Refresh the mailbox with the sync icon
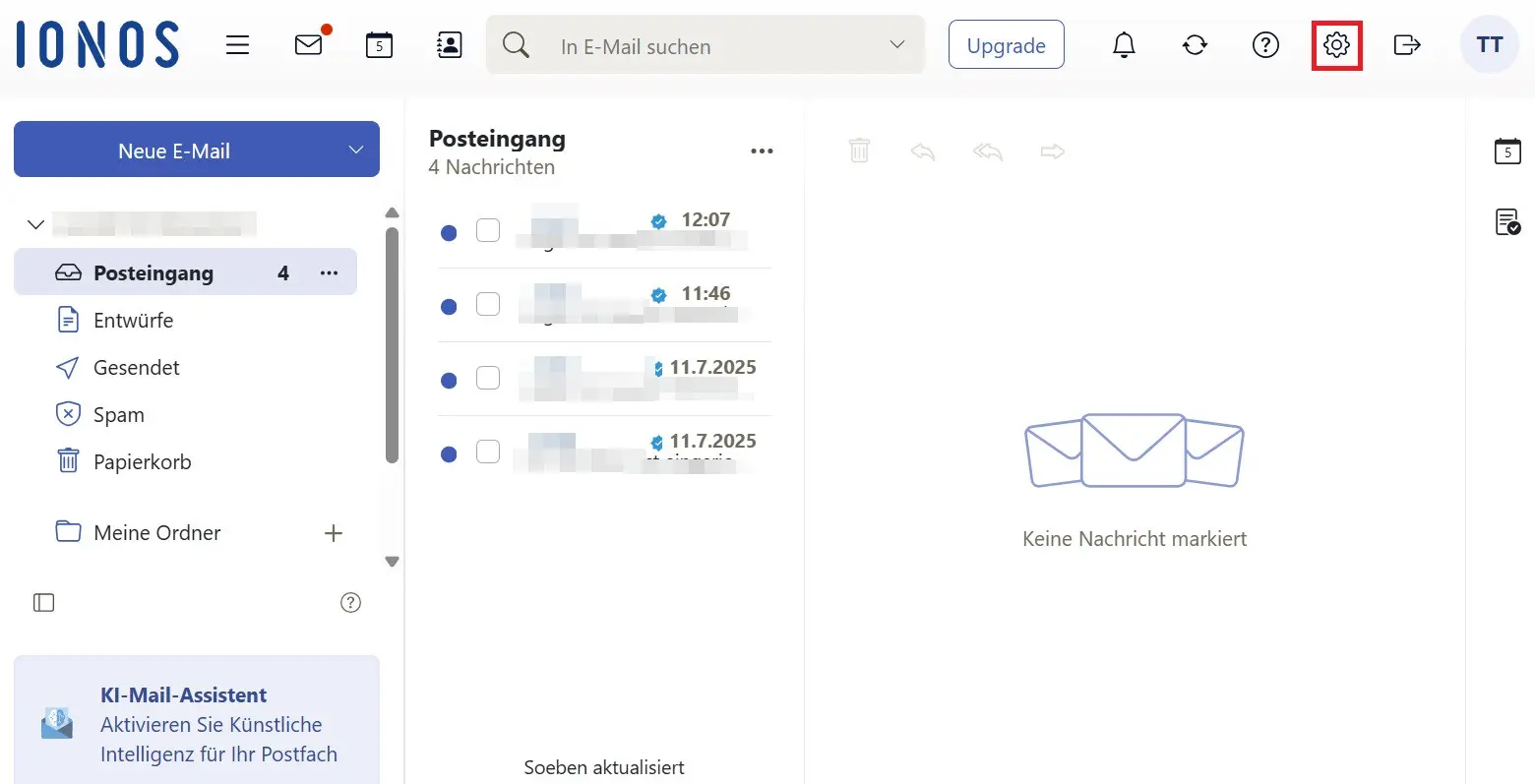 coord(1194,44)
